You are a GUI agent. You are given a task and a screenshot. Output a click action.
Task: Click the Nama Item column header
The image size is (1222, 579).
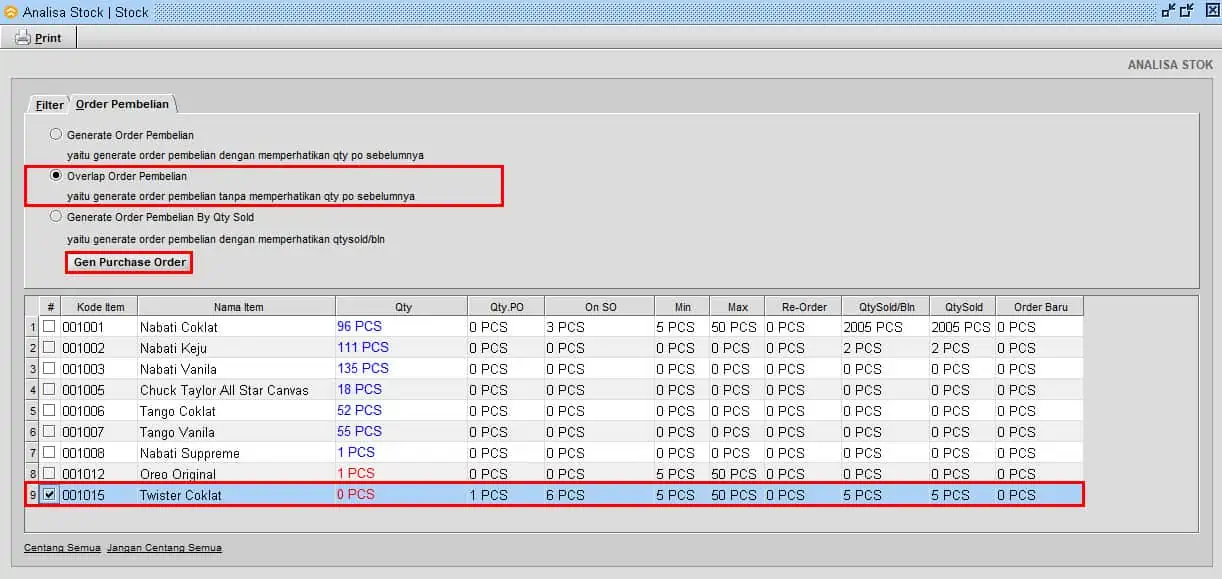tap(238, 307)
